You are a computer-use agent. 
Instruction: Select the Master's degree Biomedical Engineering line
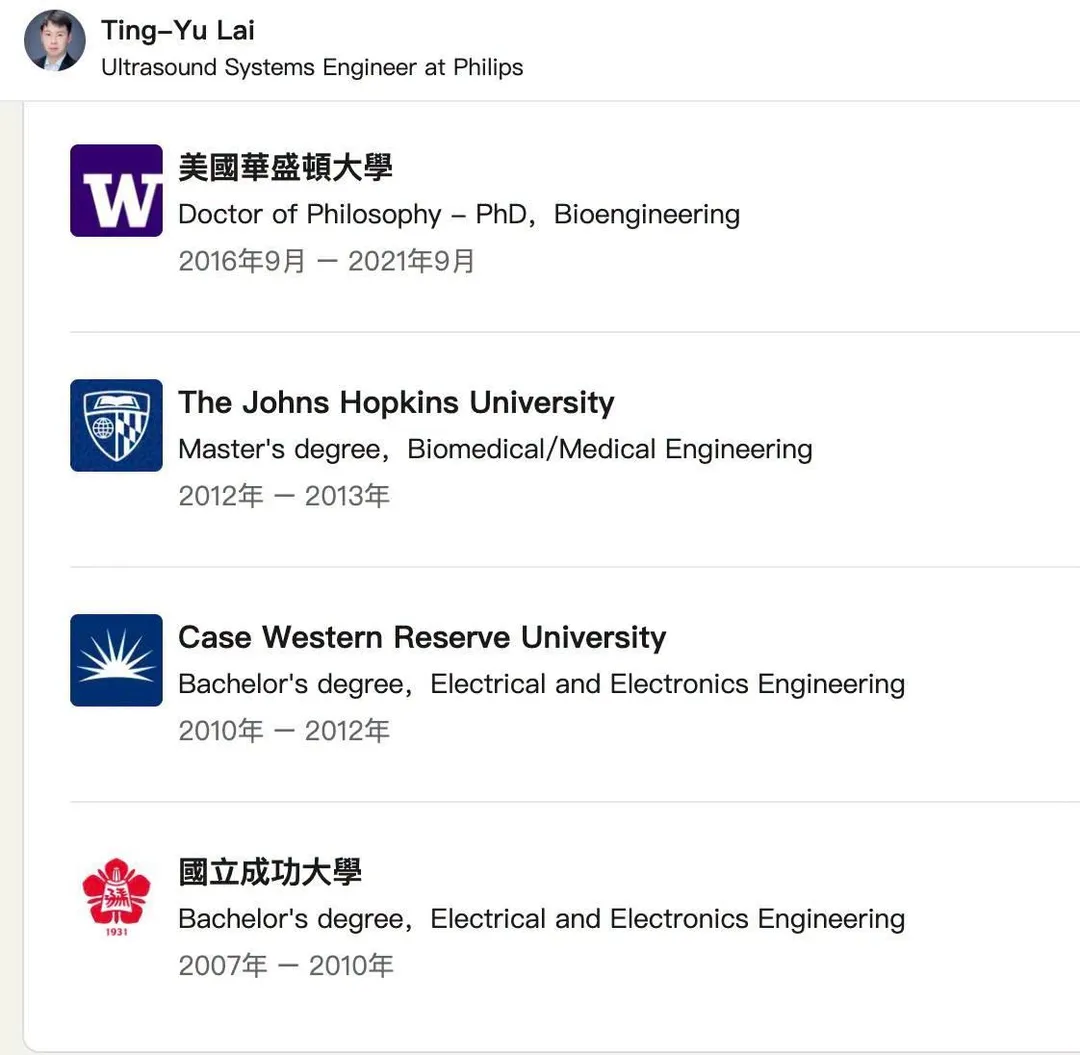[x=495, y=449]
